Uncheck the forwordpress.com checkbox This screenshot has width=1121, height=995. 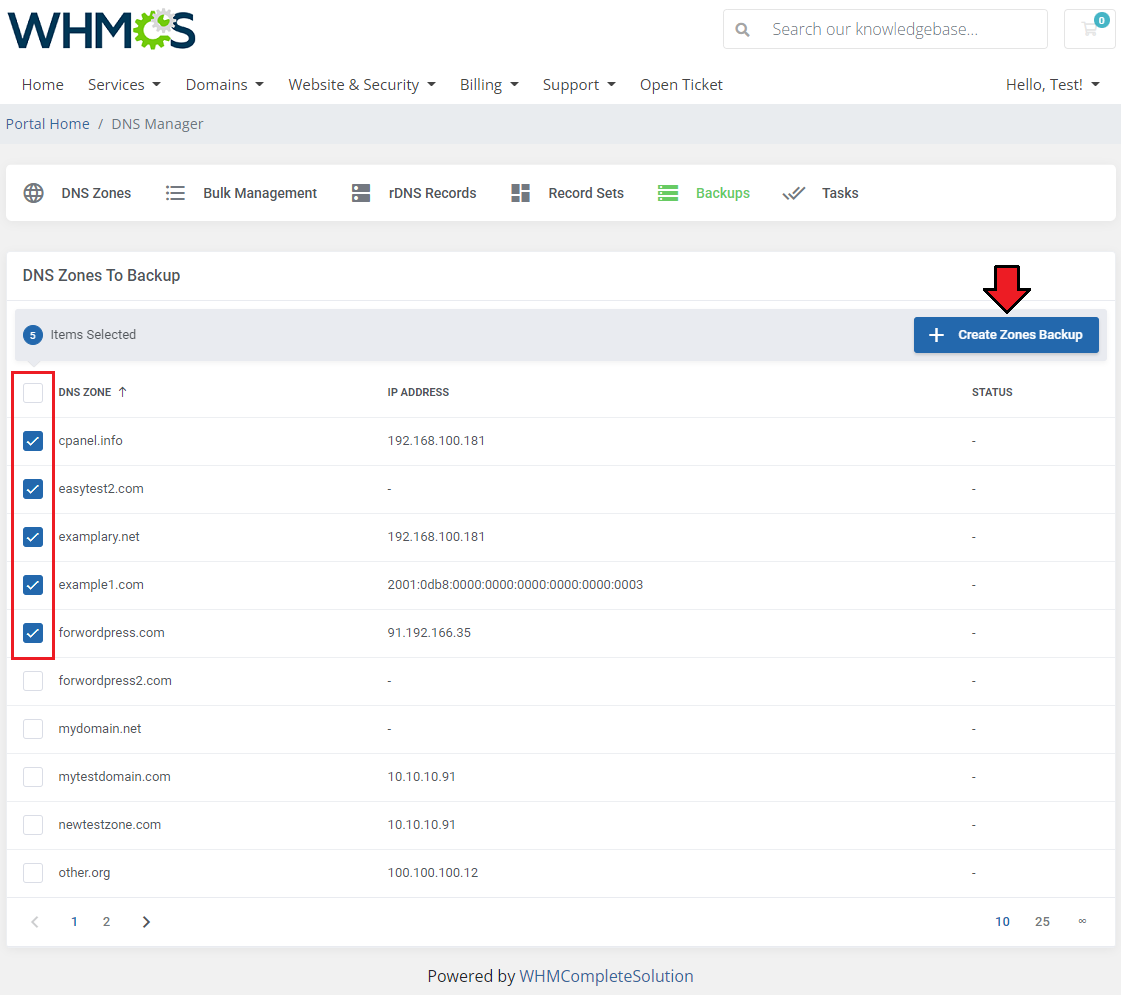click(x=33, y=633)
